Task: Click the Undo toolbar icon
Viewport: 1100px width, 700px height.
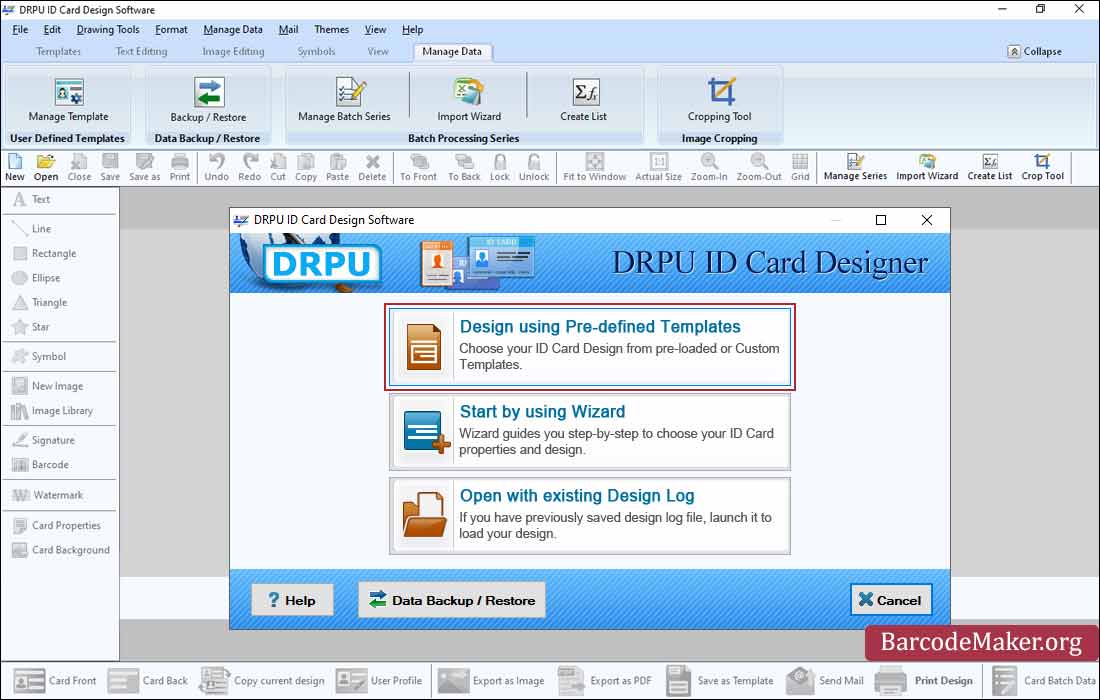Action: pos(217,168)
